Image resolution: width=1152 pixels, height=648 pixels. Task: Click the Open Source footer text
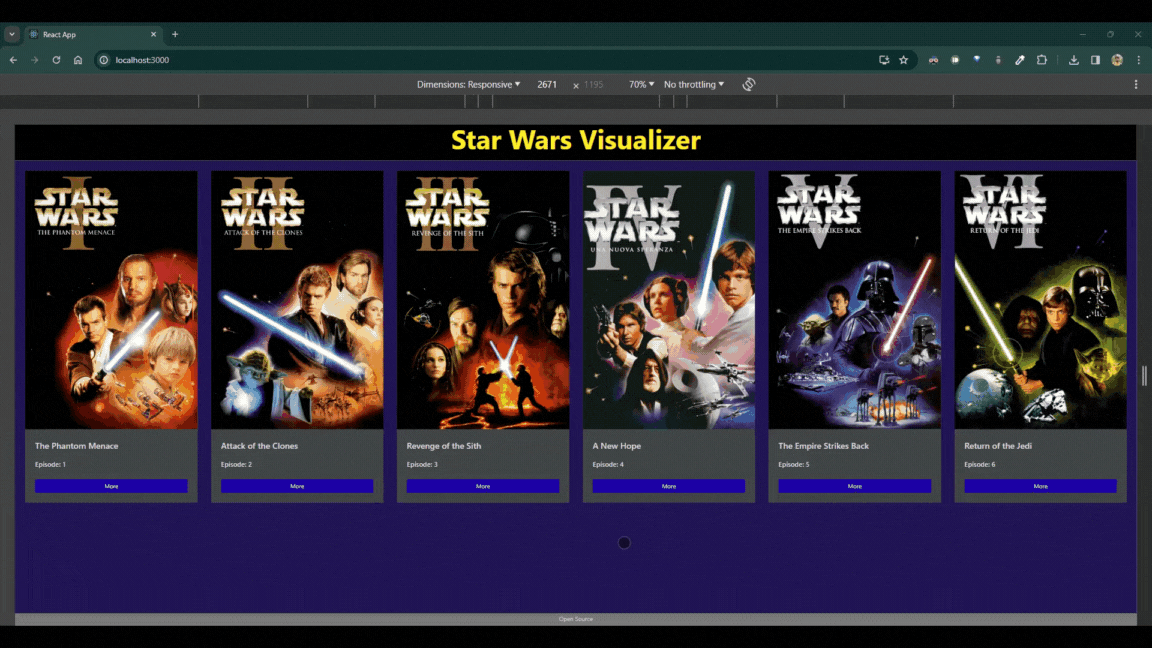coord(576,619)
